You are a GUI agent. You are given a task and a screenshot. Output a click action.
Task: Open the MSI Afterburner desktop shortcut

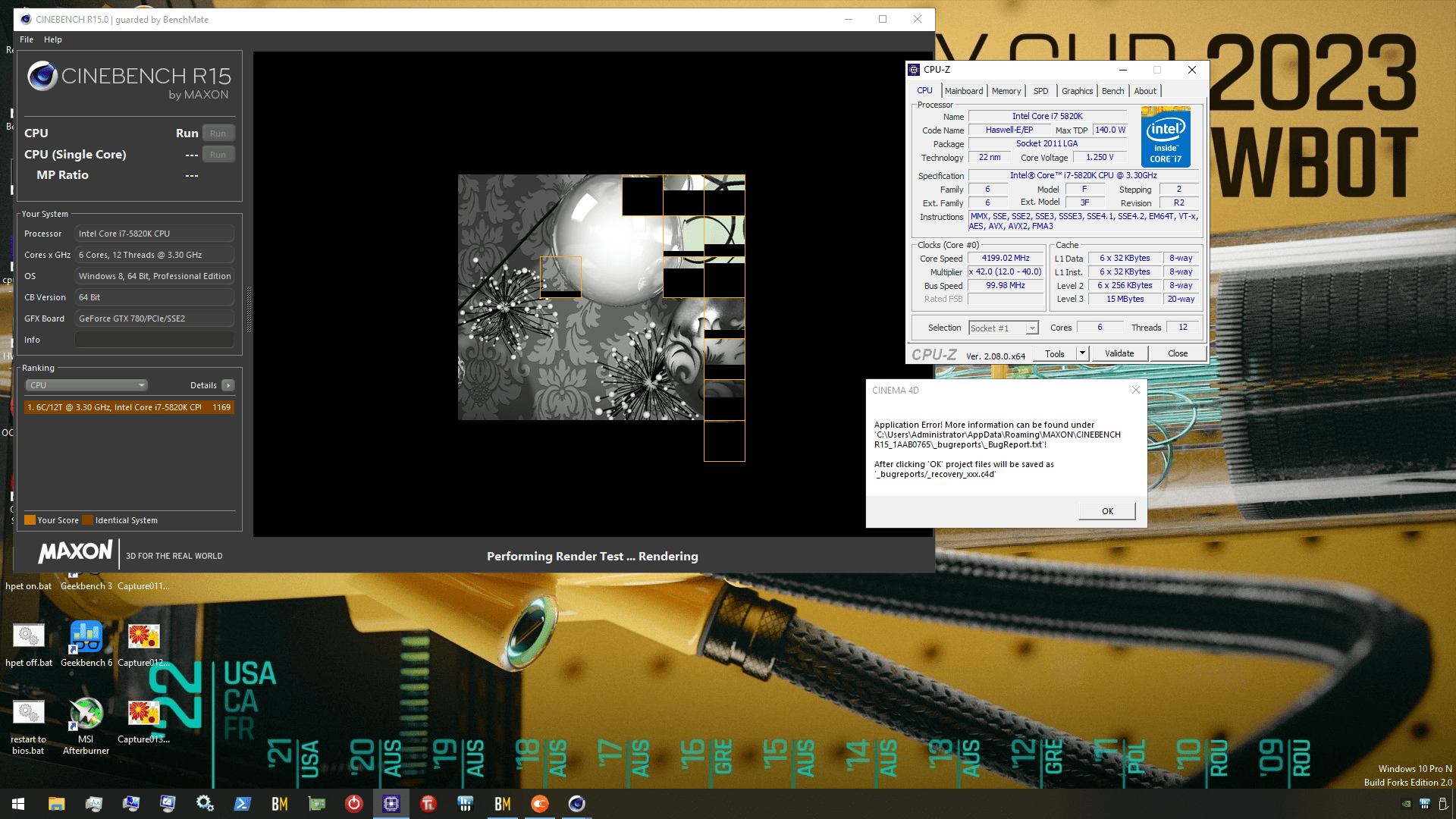click(x=86, y=726)
